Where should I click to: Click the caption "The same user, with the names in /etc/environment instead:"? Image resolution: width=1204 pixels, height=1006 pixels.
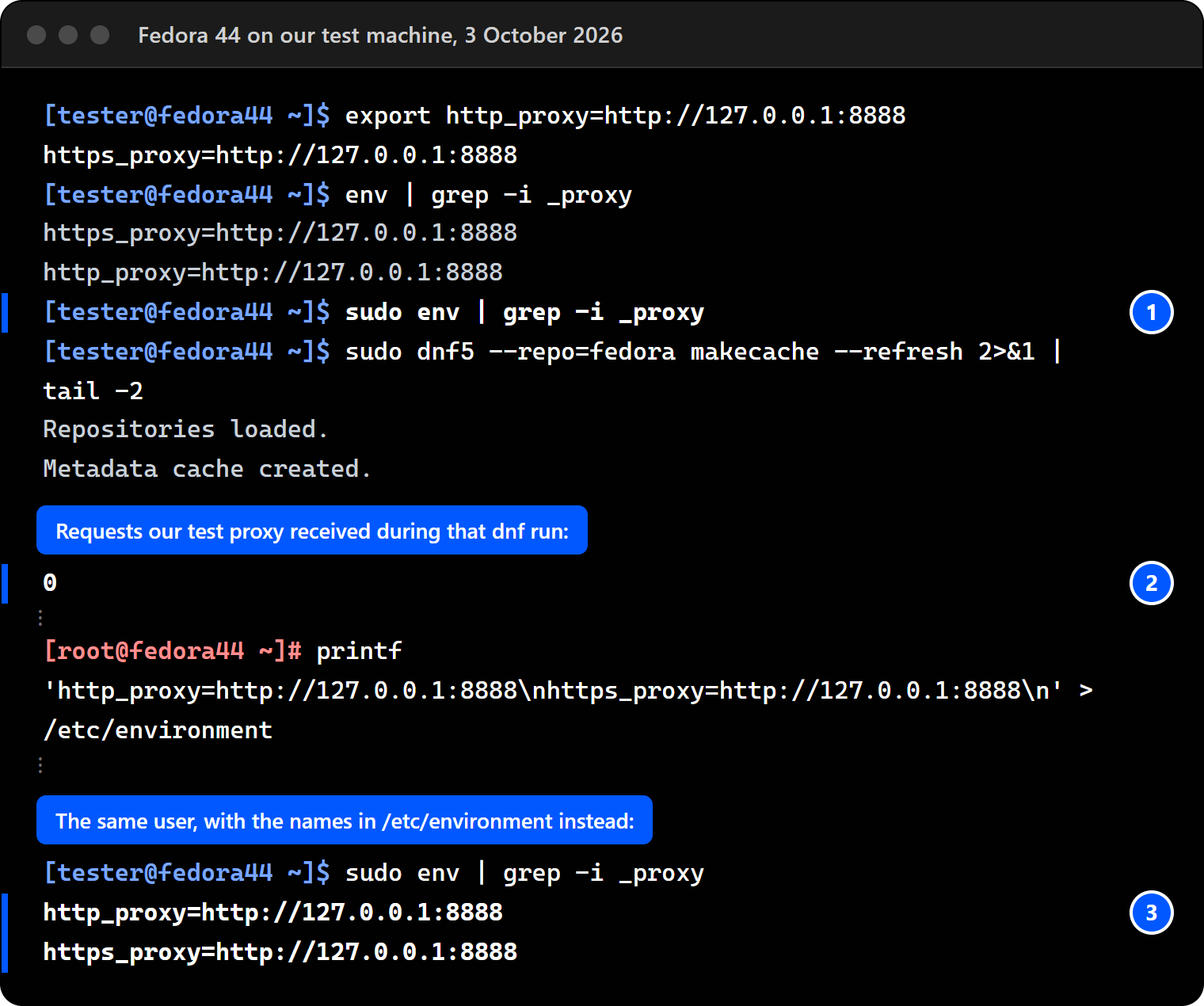point(345,821)
